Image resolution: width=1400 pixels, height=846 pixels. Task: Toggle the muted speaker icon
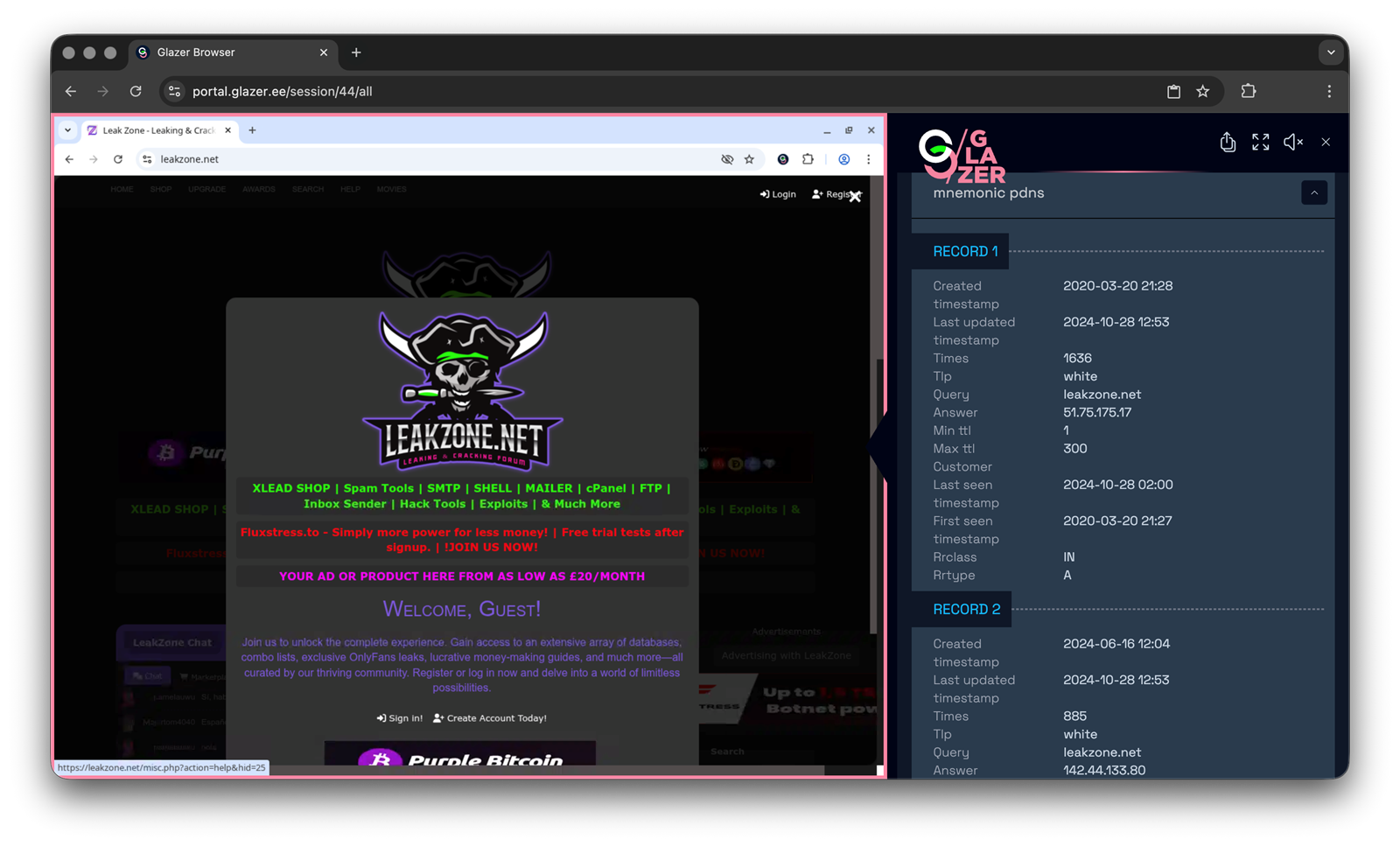click(x=1292, y=143)
